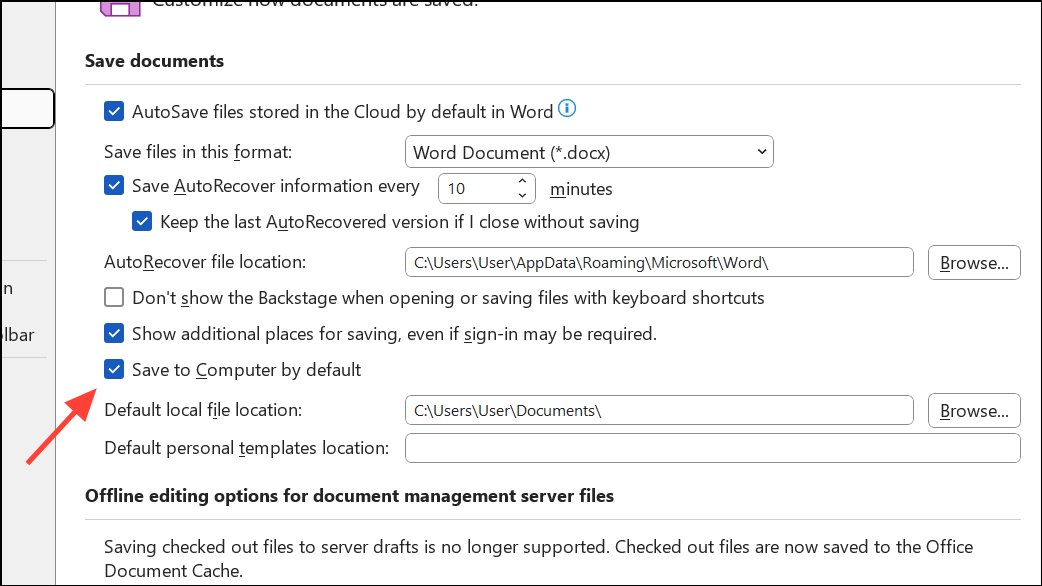
Task: Disable Save to Computer by default
Action: tap(114, 369)
